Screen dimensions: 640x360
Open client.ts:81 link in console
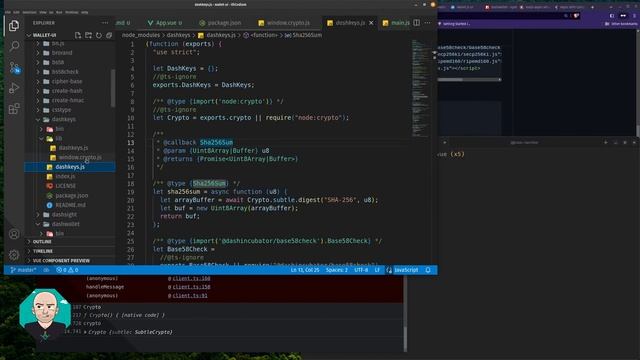point(190,296)
